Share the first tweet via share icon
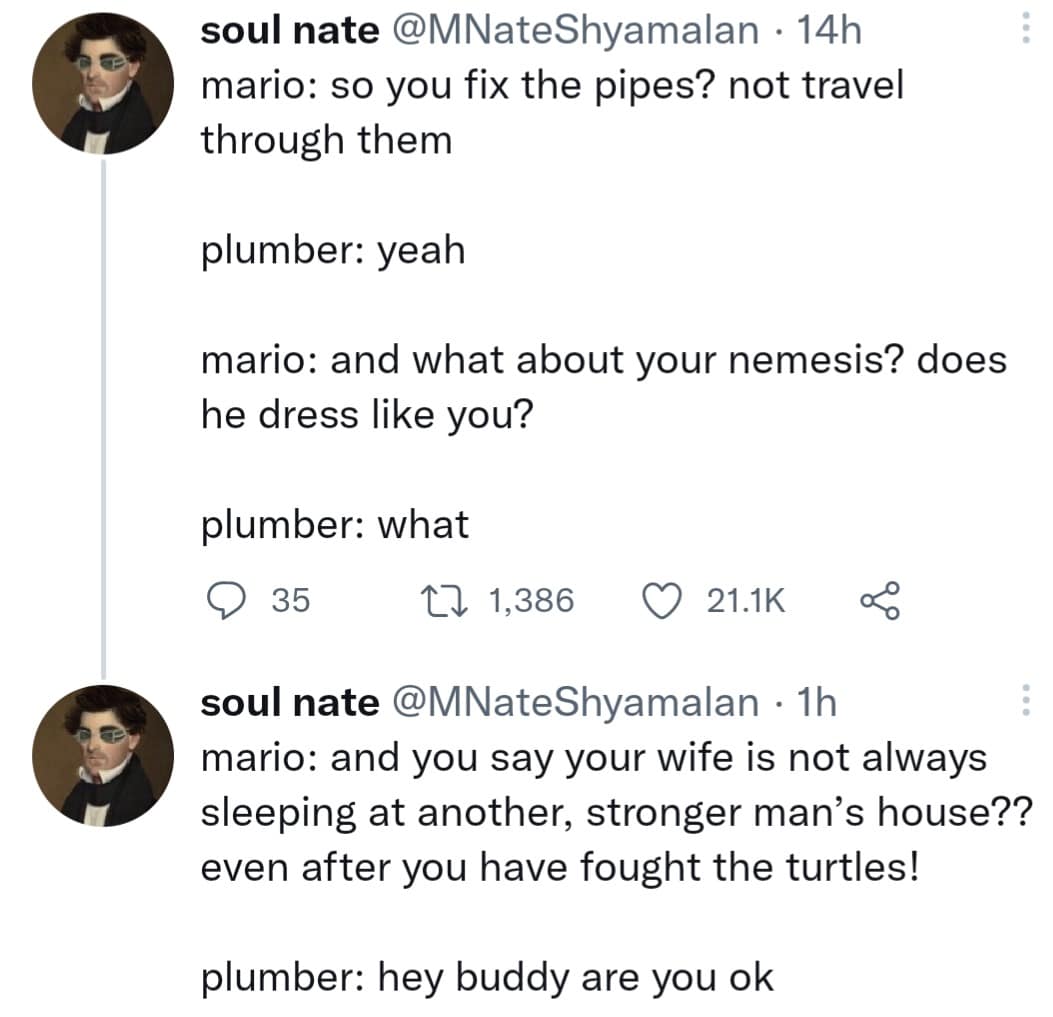The image size is (1053, 1017). coord(881,600)
